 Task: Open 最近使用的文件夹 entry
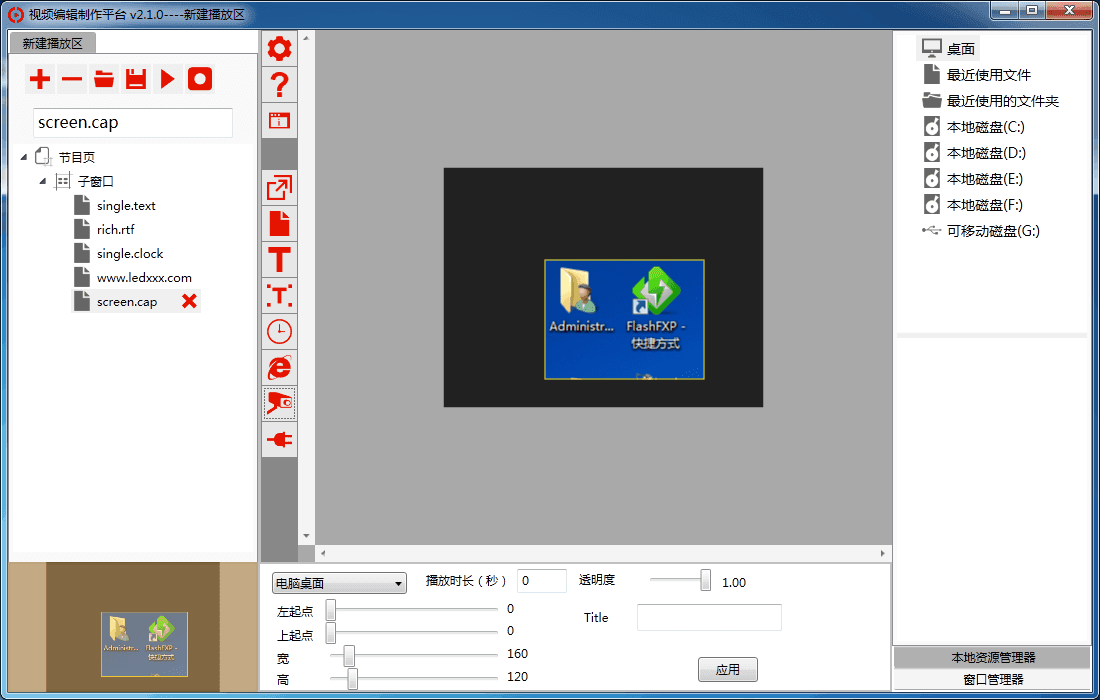991,100
